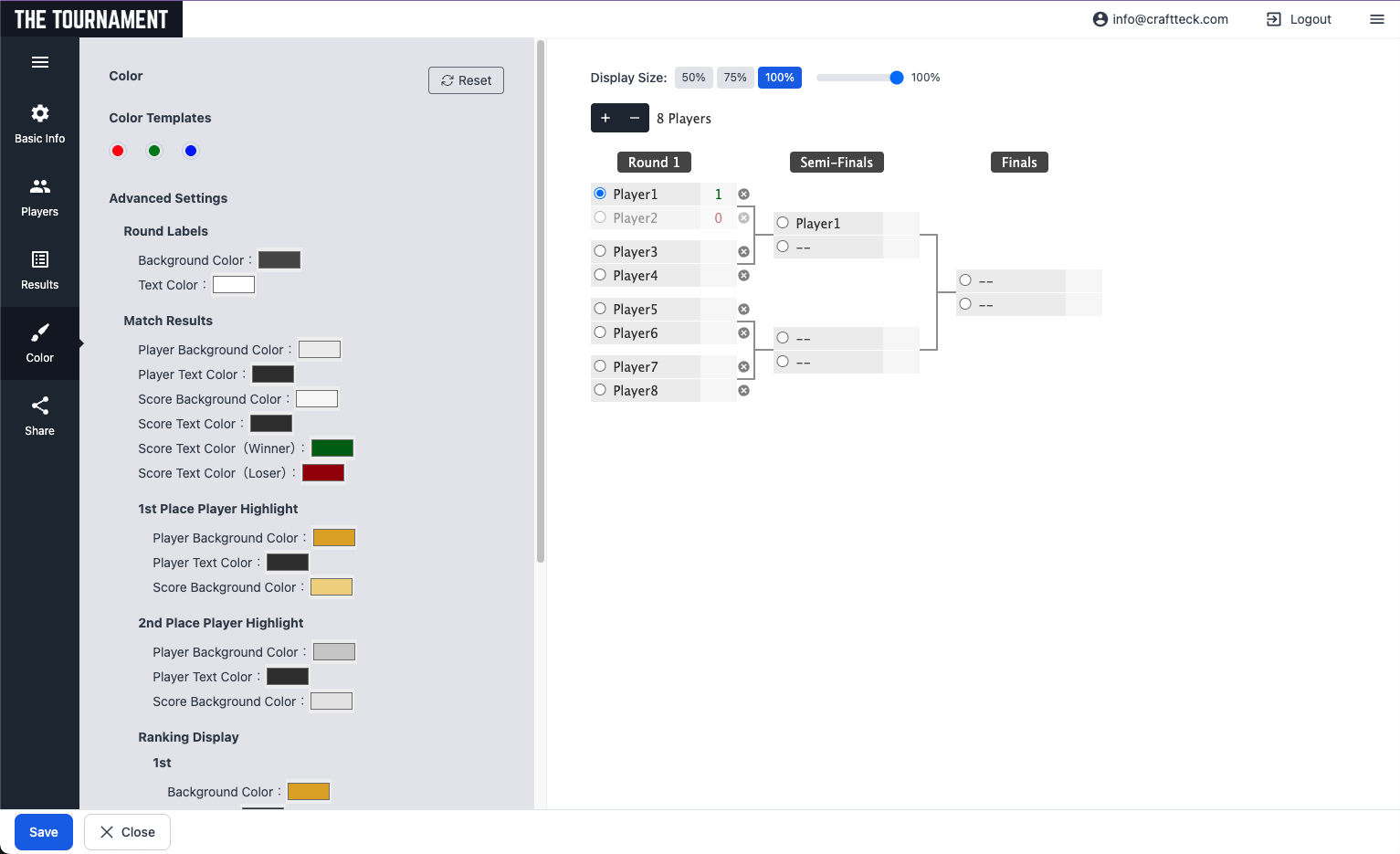Toggle the left sidebar hamburger menu

tap(40, 62)
